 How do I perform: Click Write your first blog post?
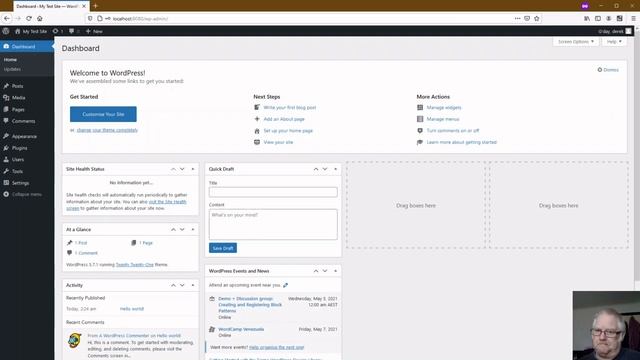coord(290,107)
